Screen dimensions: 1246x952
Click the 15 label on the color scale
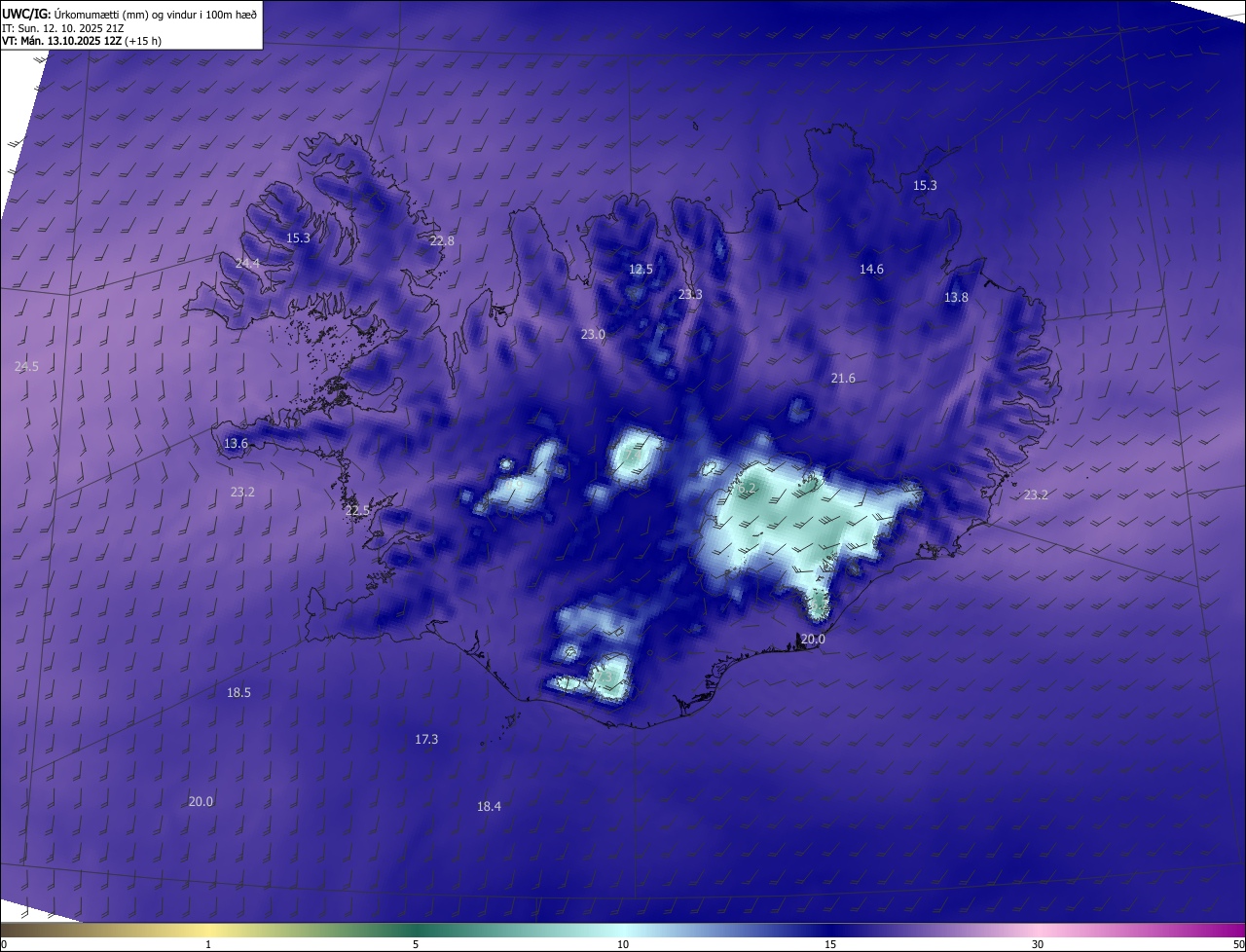830,945
